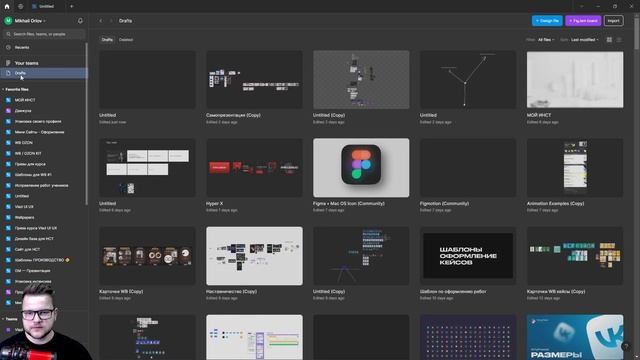The height and width of the screenshot is (360, 640).
Task: Switch to the Untitled file tab
Action: click(43, 7)
